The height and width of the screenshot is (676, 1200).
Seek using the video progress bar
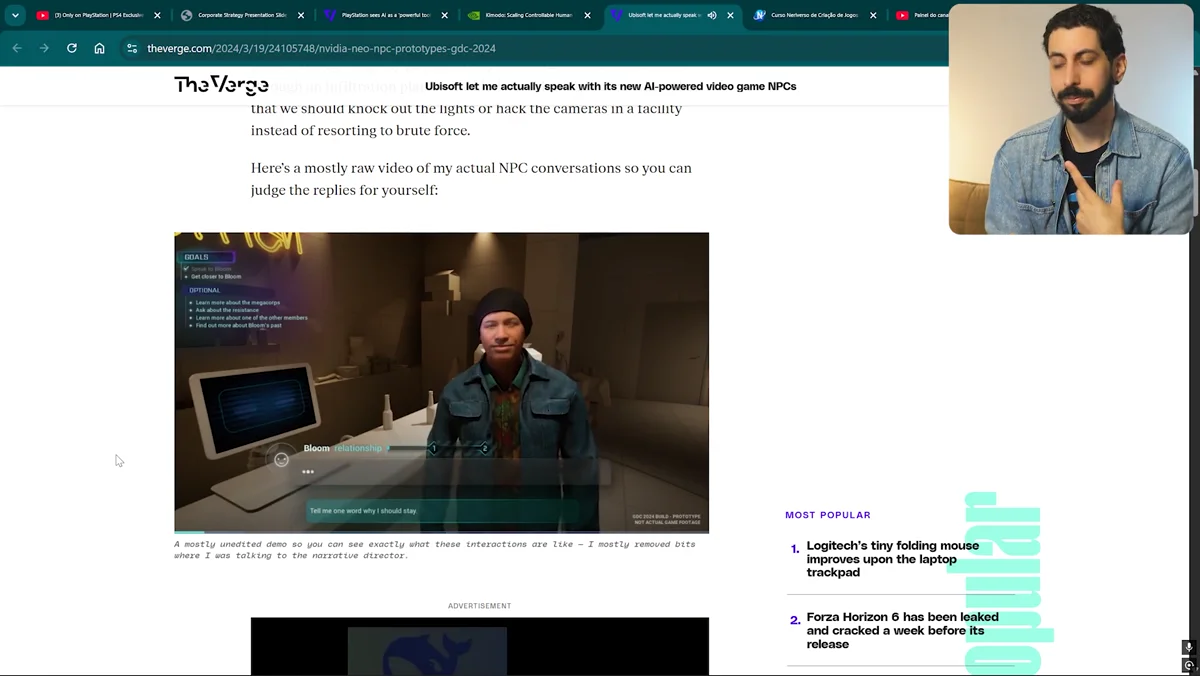point(441,531)
